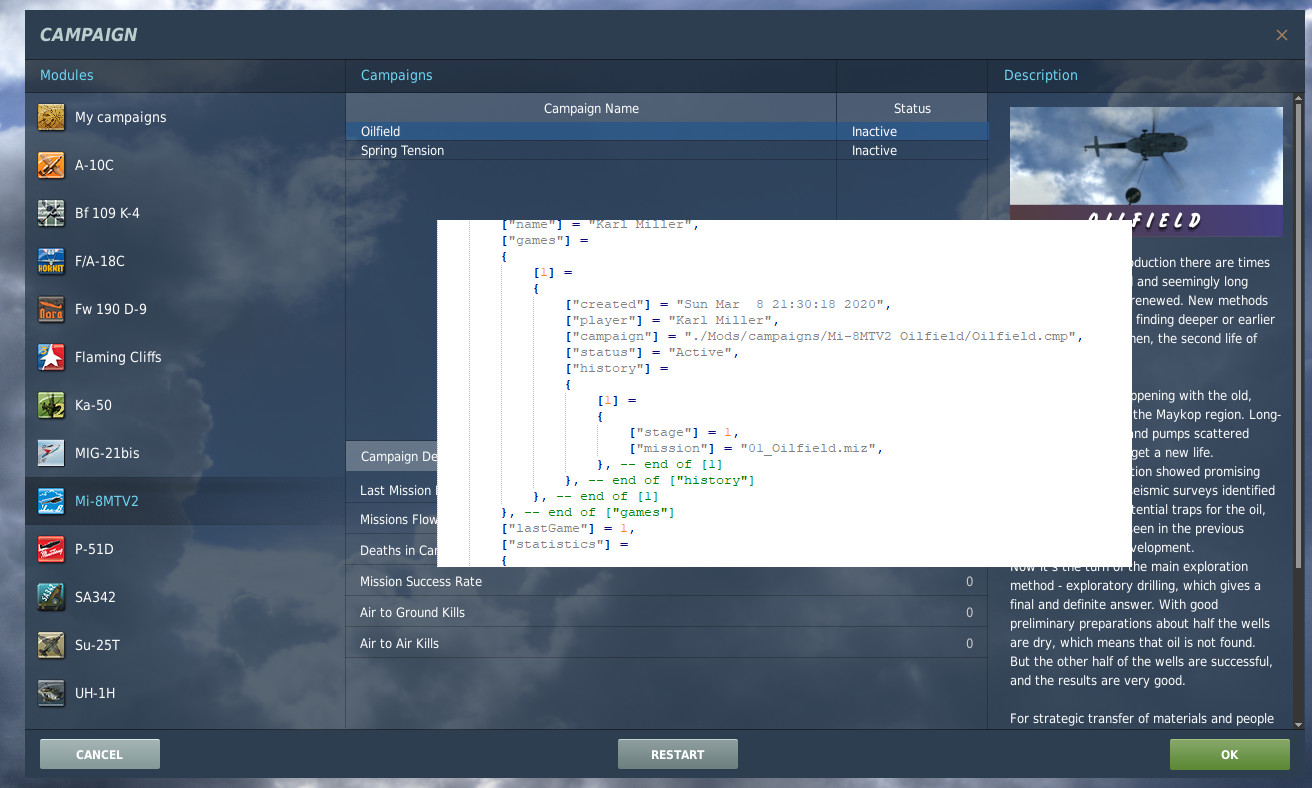Choose Ka-50 module label
The image size is (1312, 788).
tap(93, 405)
